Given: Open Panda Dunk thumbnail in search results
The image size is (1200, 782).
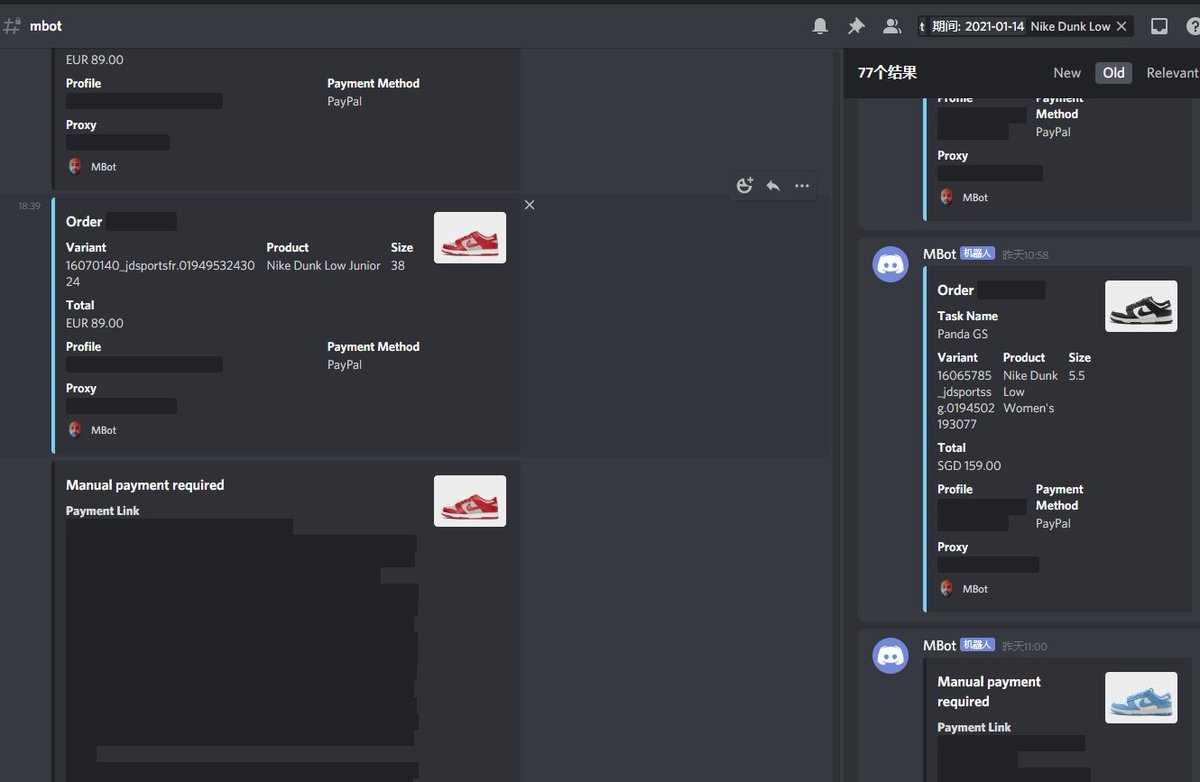Looking at the screenshot, I should click(x=1141, y=306).
